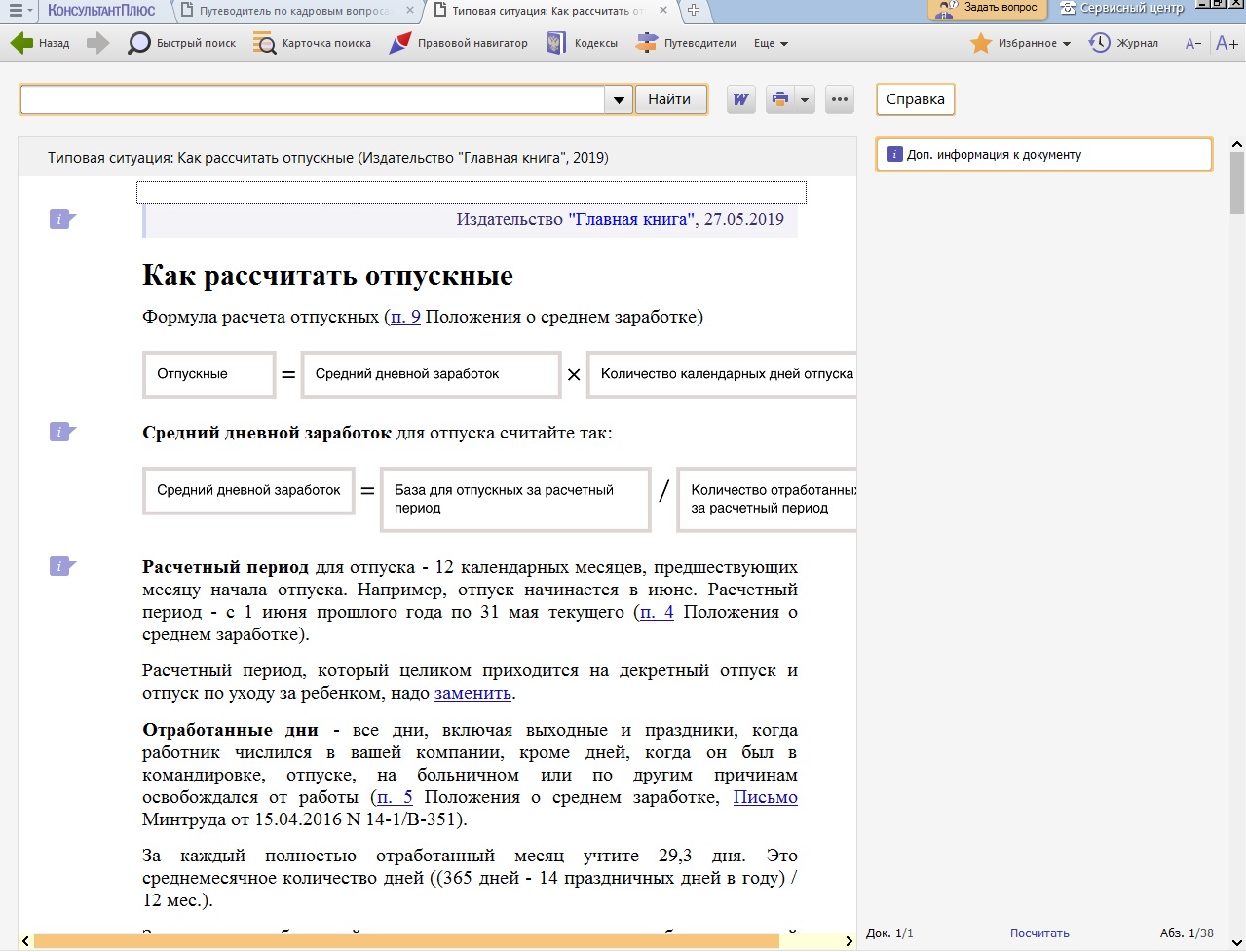The image size is (1246, 952).
Task: Click the info note icon beside the publisher line
Action: click(62, 219)
